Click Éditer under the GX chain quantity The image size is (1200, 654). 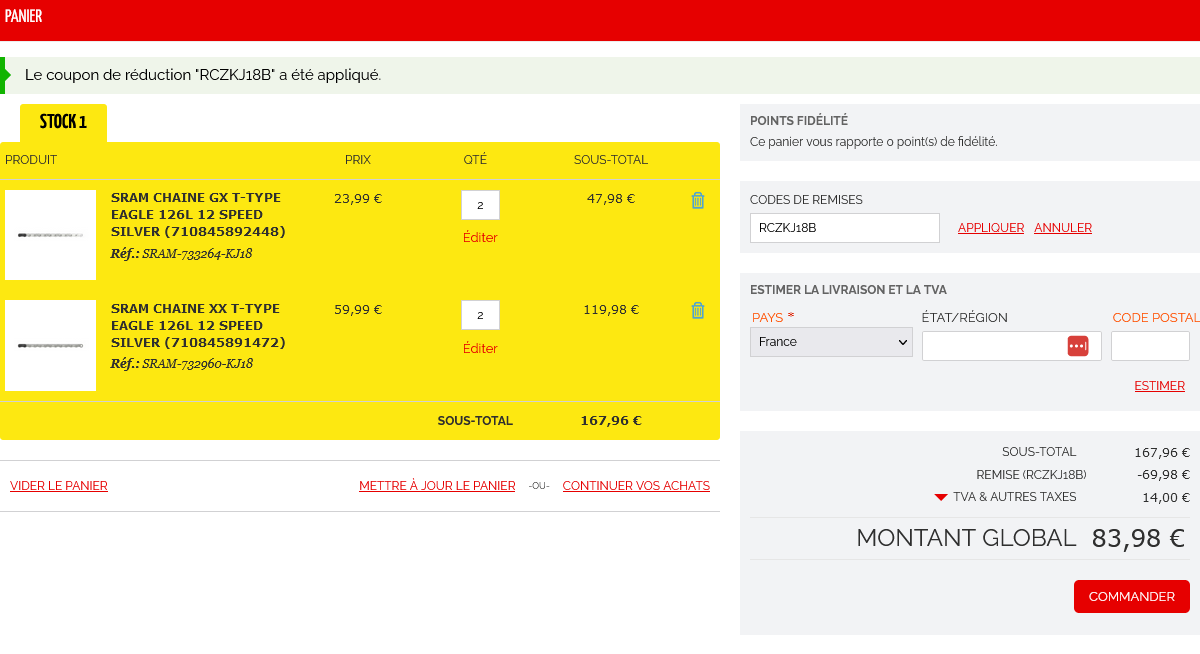point(480,238)
